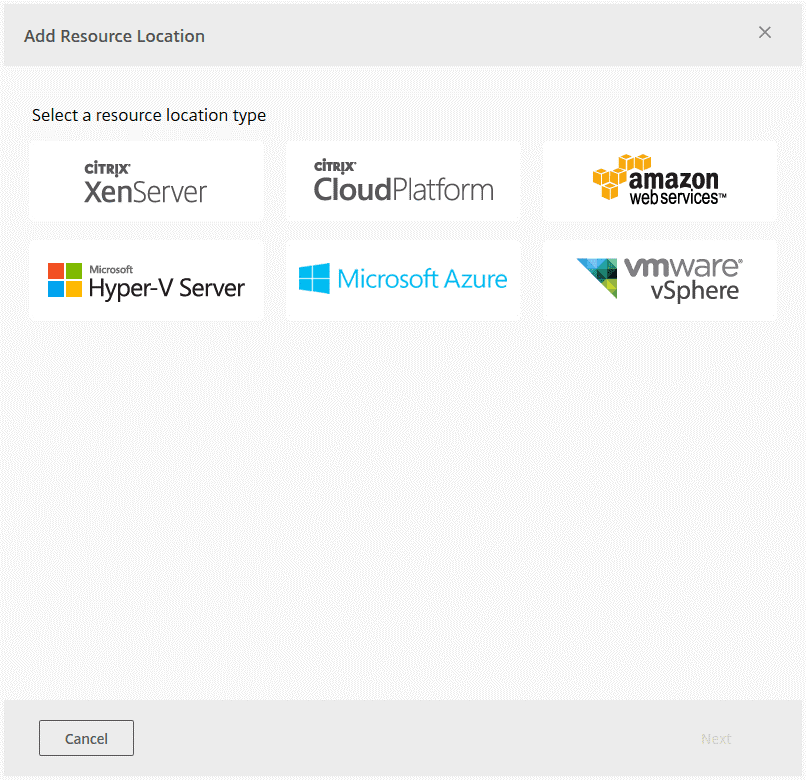Close the Add Resource Location dialog
The width and height of the screenshot is (806, 780).
click(x=765, y=33)
